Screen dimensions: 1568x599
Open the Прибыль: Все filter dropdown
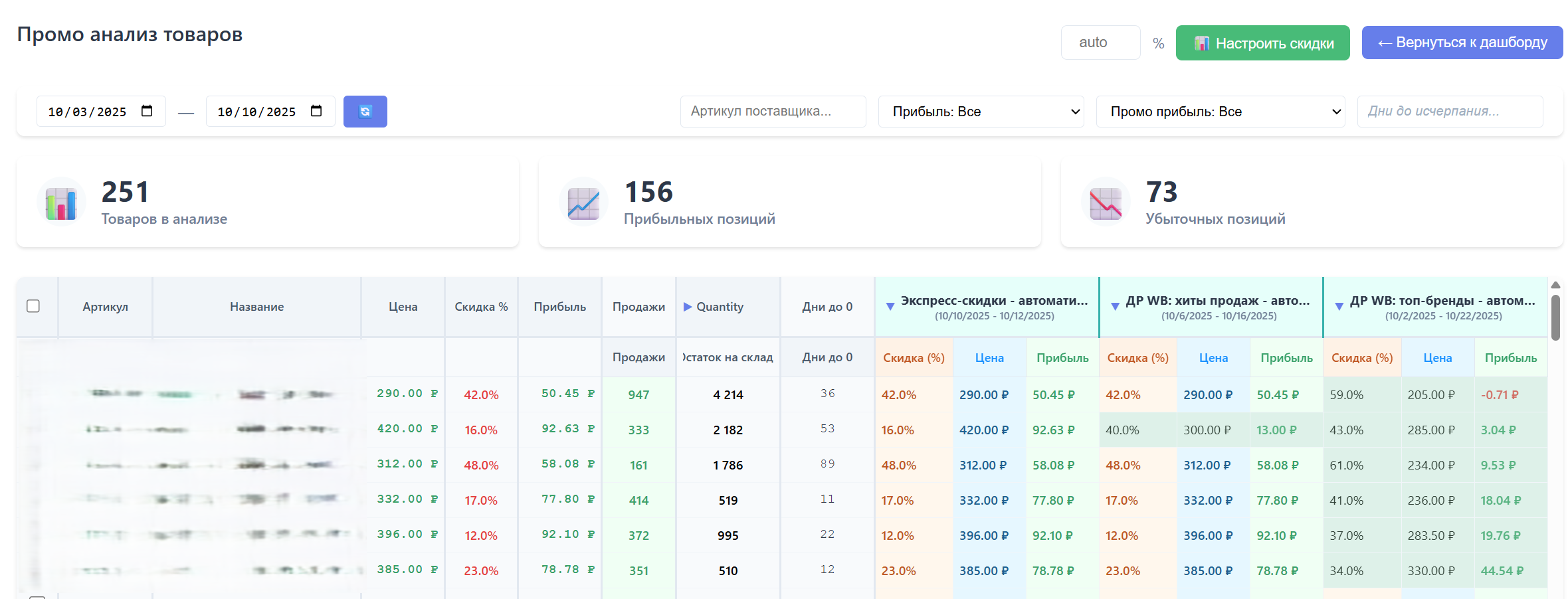point(981,112)
